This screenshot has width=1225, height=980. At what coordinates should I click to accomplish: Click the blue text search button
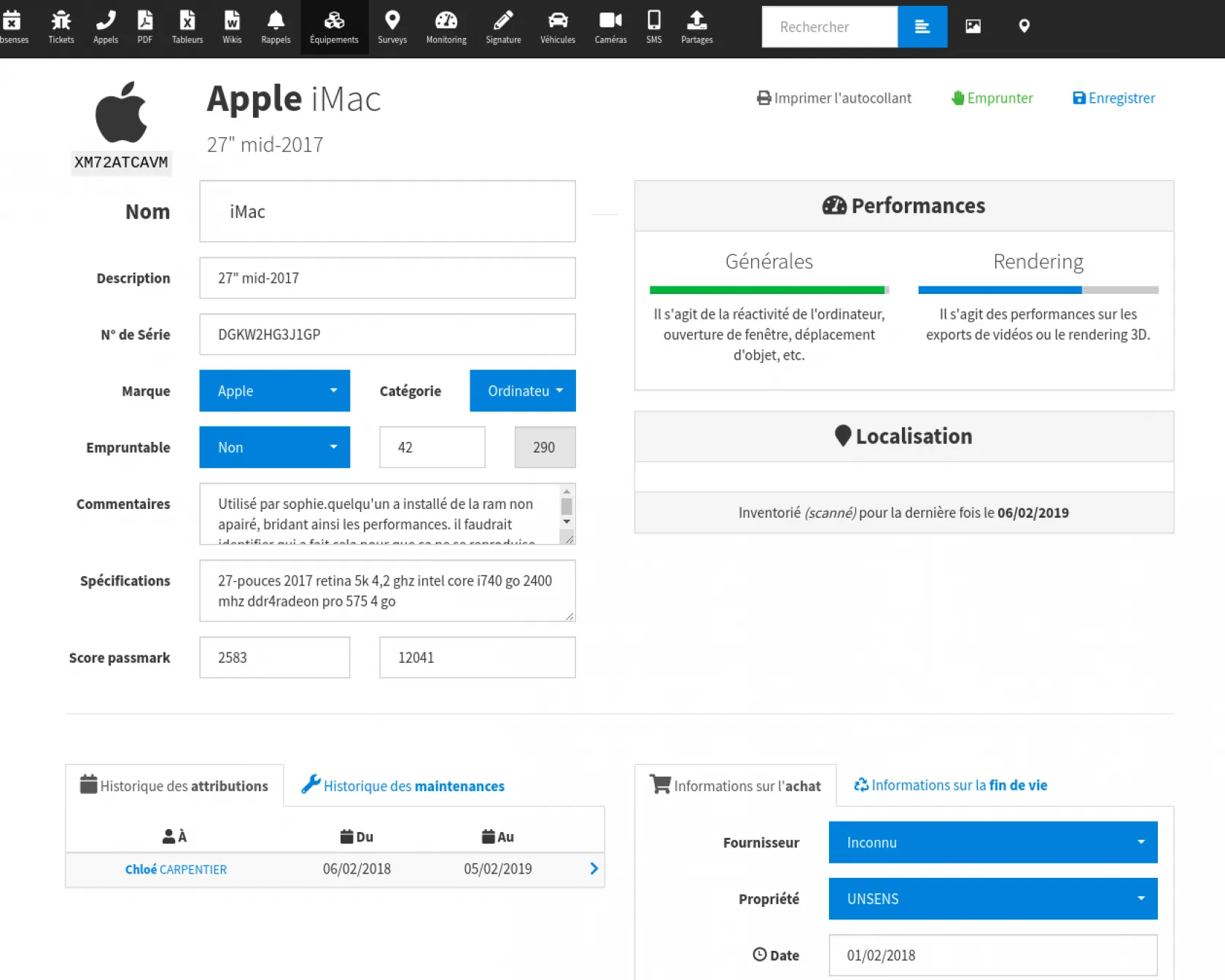coord(922,27)
